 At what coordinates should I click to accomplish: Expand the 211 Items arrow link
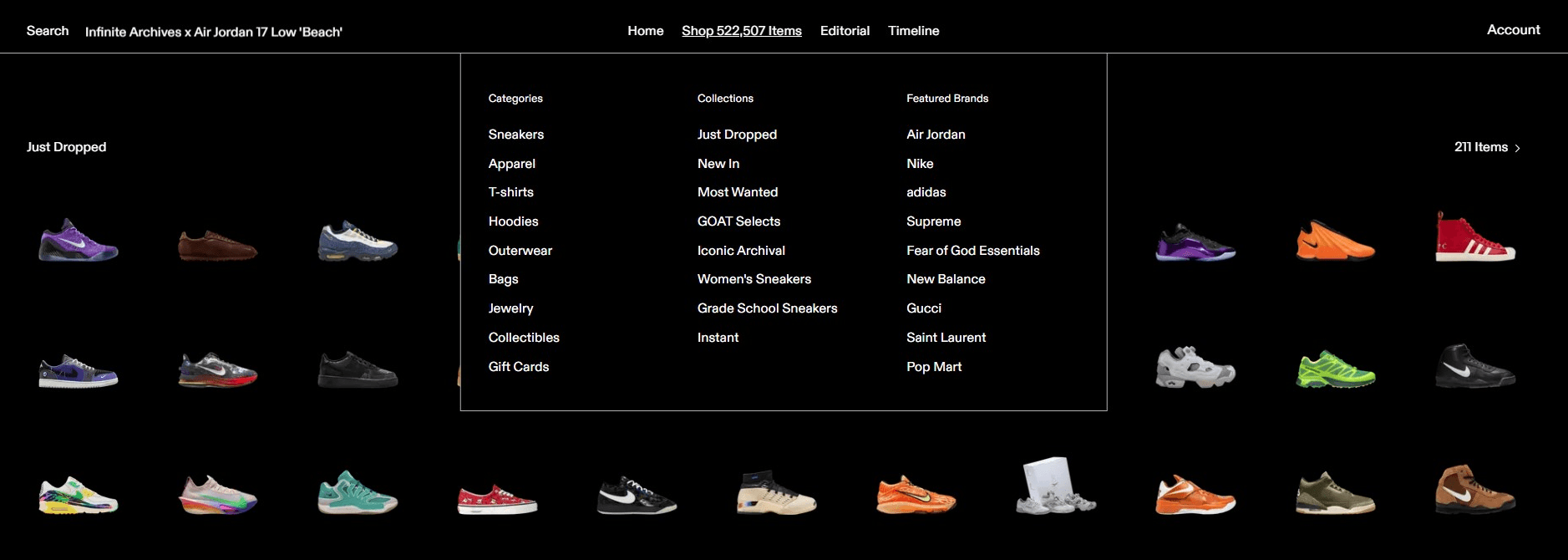coord(1487,147)
